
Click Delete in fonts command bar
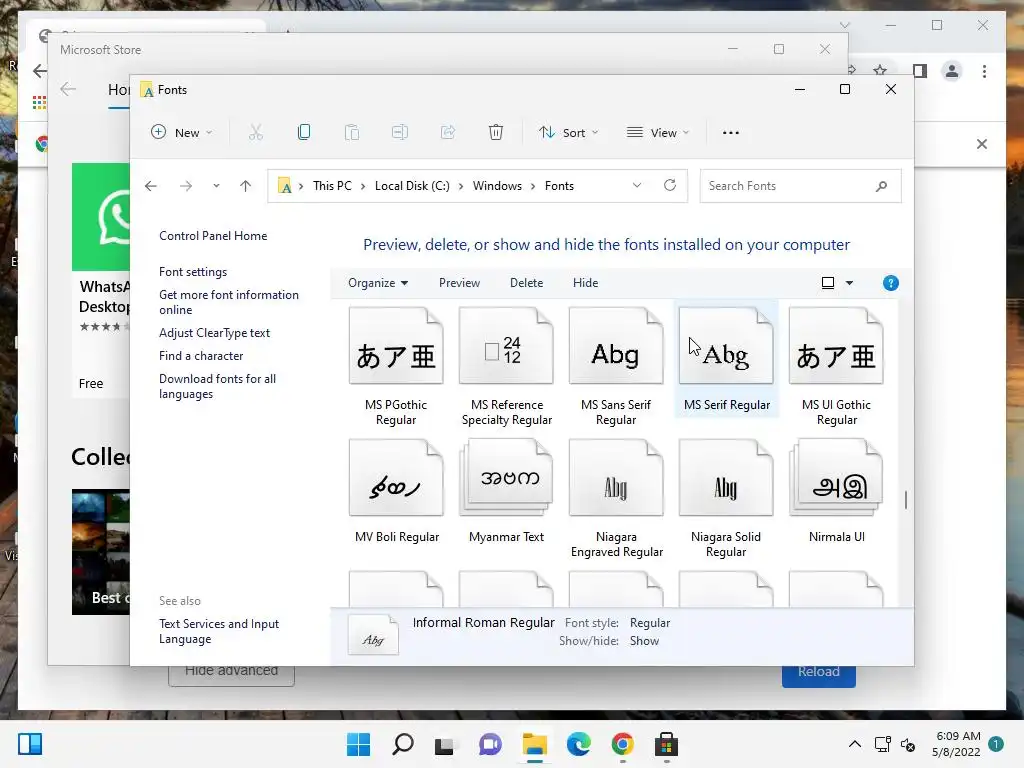click(x=526, y=283)
